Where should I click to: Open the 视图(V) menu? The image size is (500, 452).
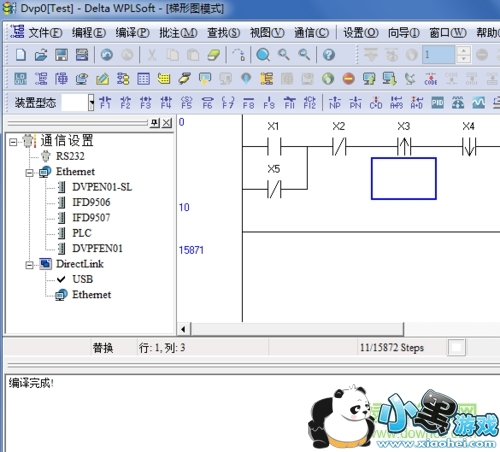coord(267,33)
